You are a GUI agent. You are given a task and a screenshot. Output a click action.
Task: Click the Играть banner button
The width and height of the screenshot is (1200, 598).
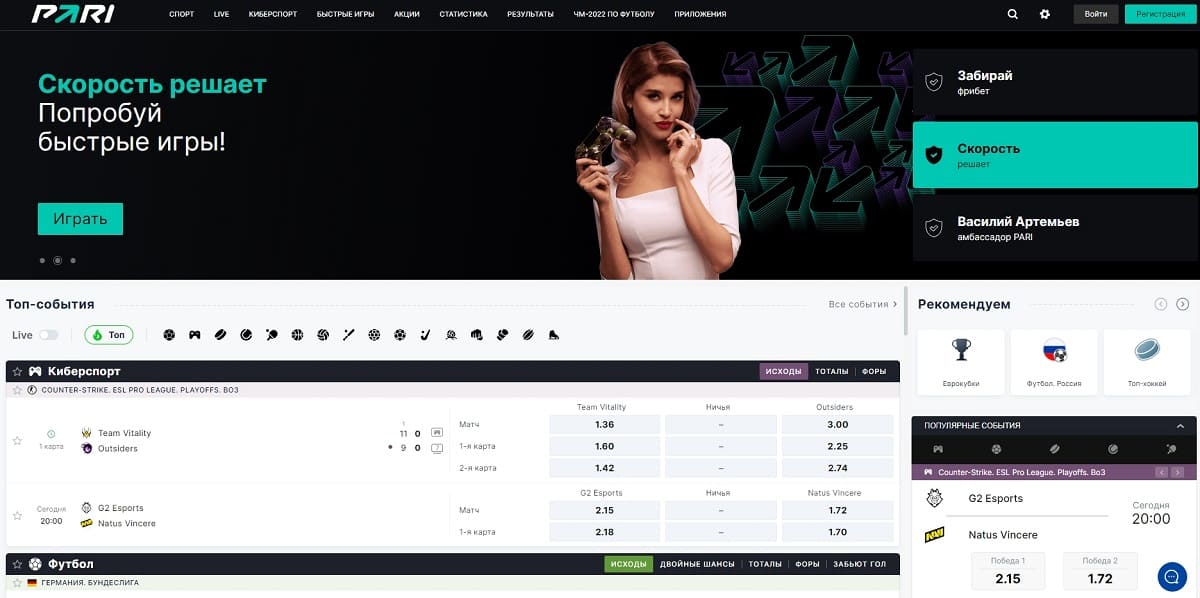pyautogui.click(x=80, y=219)
